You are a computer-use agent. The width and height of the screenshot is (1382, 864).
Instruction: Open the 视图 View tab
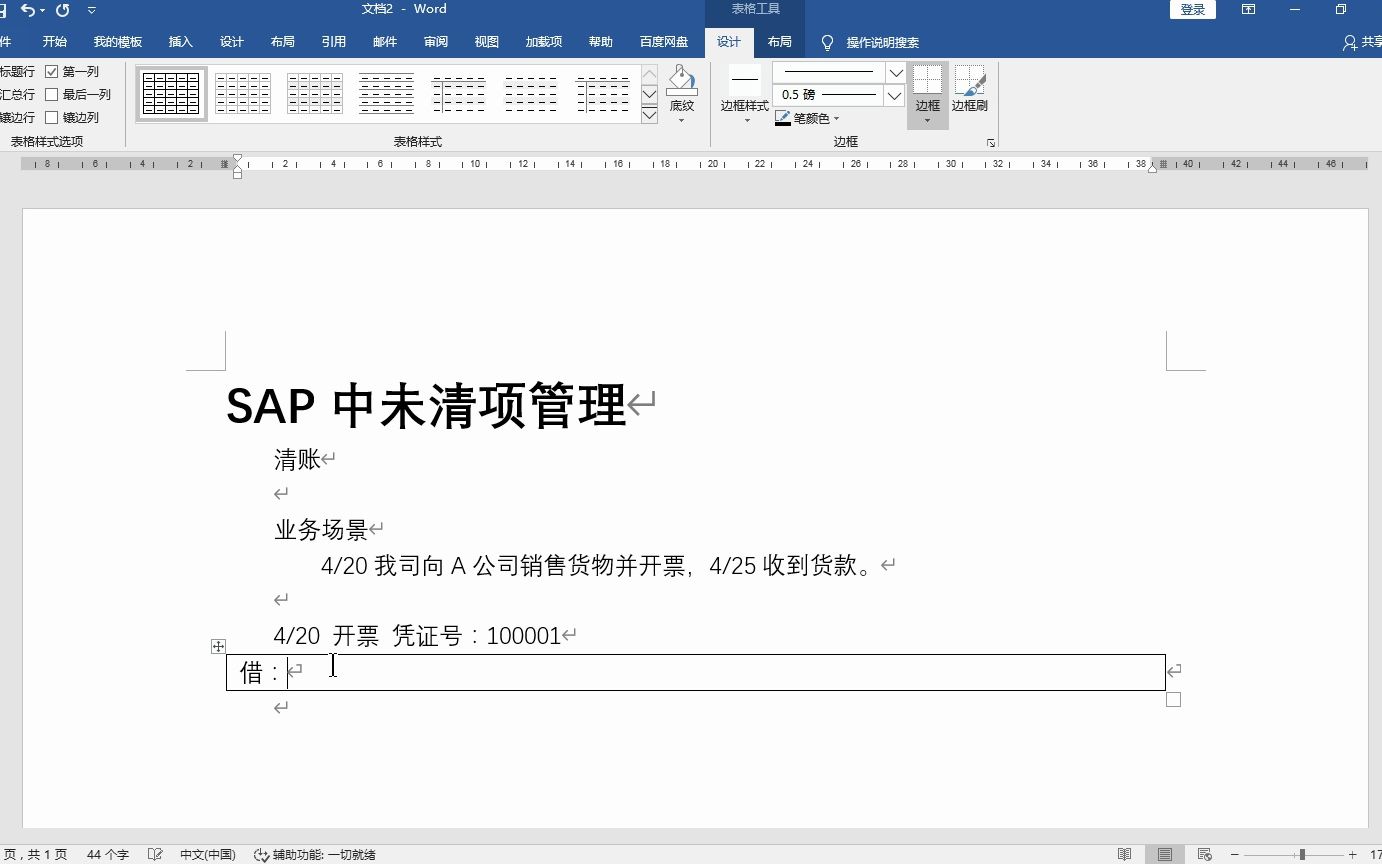tap(487, 42)
